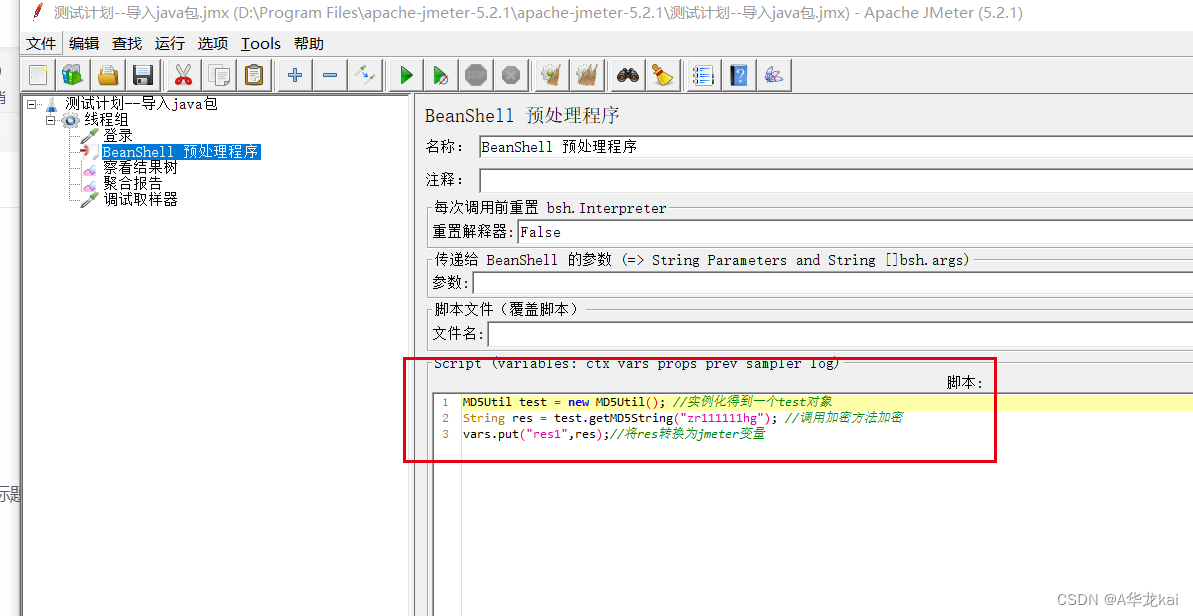Image resolution: width=1193 pixels, height=616 pixels.
Task: Collapse the 线程组 tree node
Action: coord(50,118)
